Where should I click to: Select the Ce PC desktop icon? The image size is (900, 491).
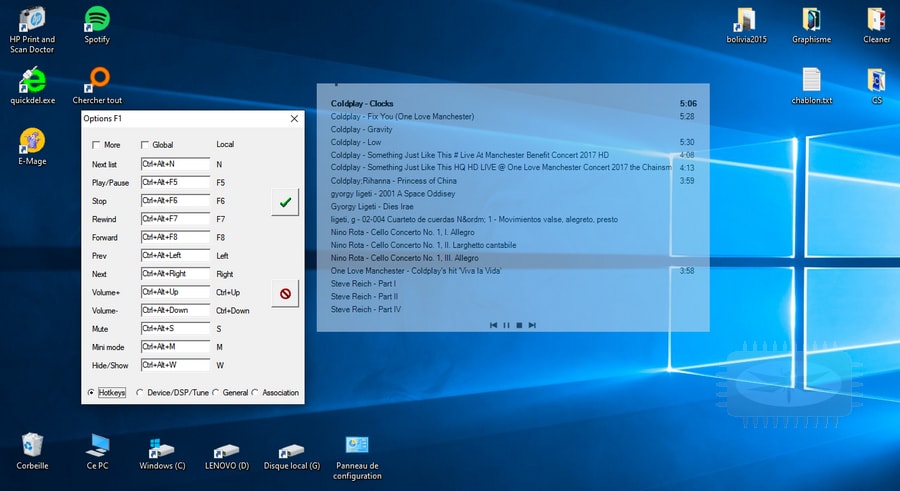click(97, 451)
